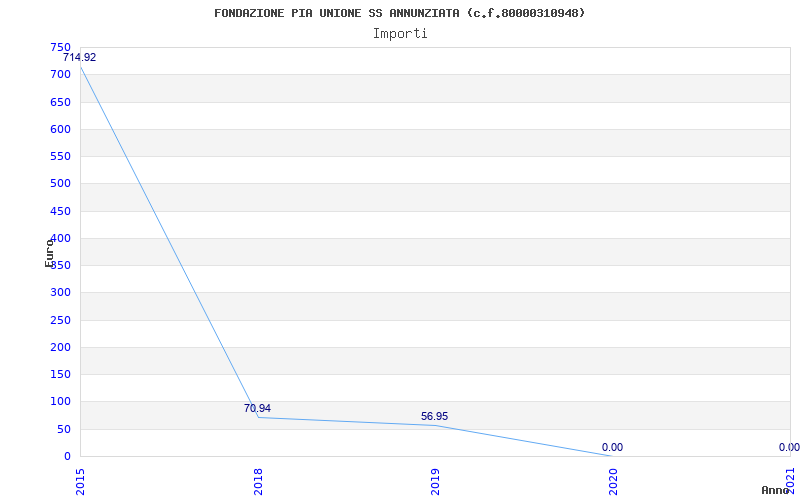
Task: Click the 100 y-axis tick label
Action: pos(60,402)
